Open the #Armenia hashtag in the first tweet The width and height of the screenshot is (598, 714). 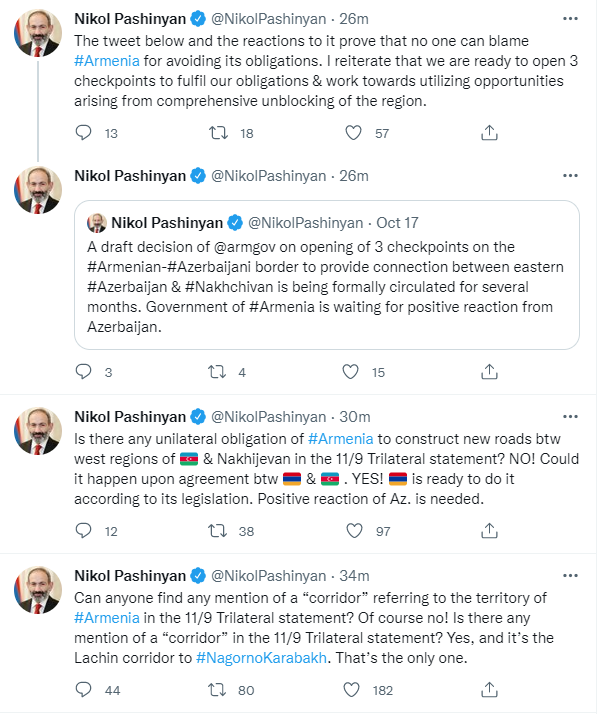107,61
